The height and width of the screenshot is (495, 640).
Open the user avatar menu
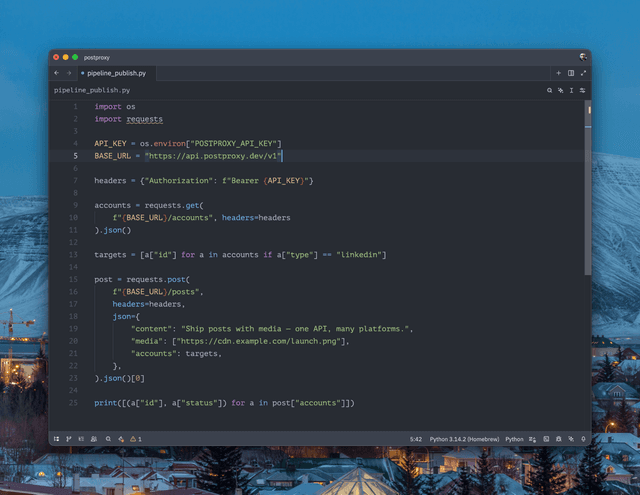[x=583, y=57]
